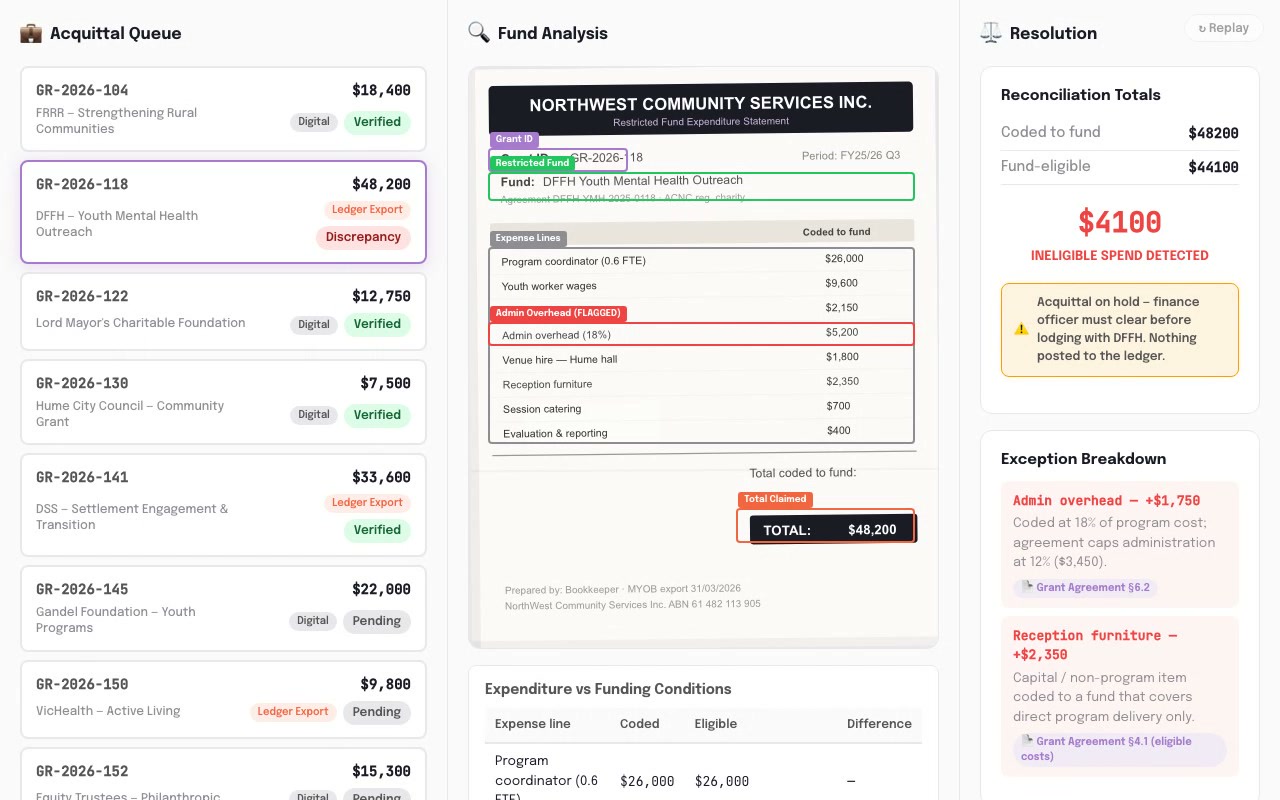The width and height of the screenshot is (1280, 800).
Task: Click the Admin Overhead (FLAGGED) label
Action: pos(558,313)
